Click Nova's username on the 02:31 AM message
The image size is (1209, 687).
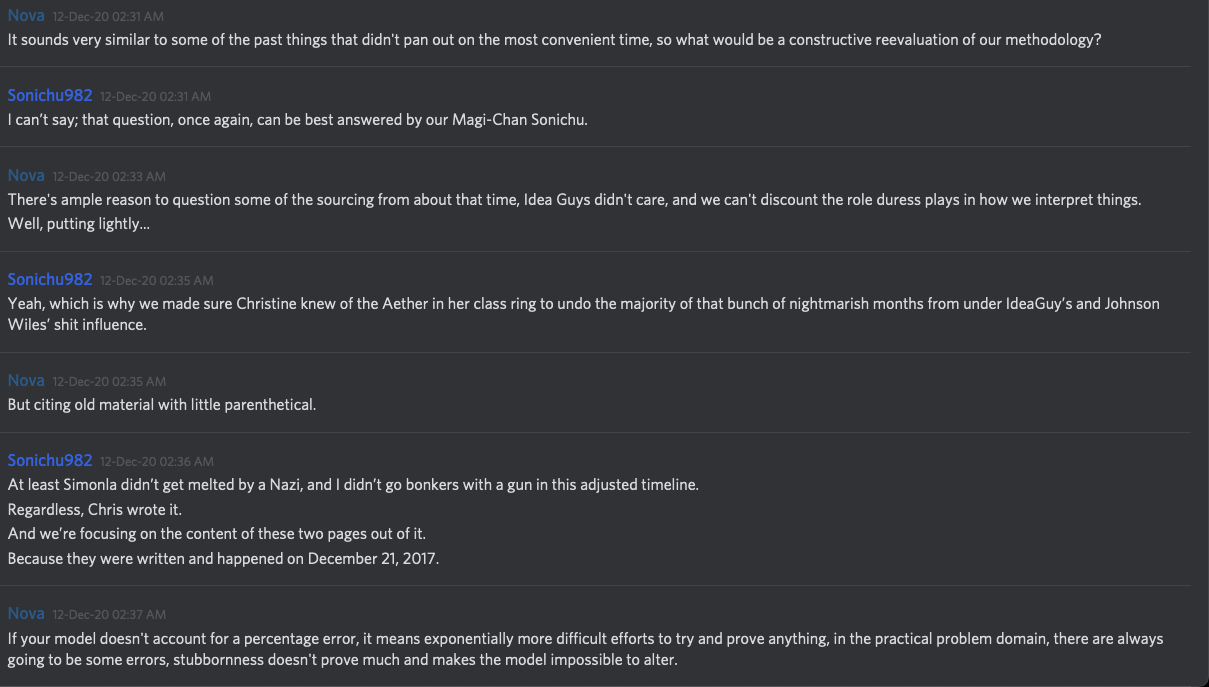26,16
